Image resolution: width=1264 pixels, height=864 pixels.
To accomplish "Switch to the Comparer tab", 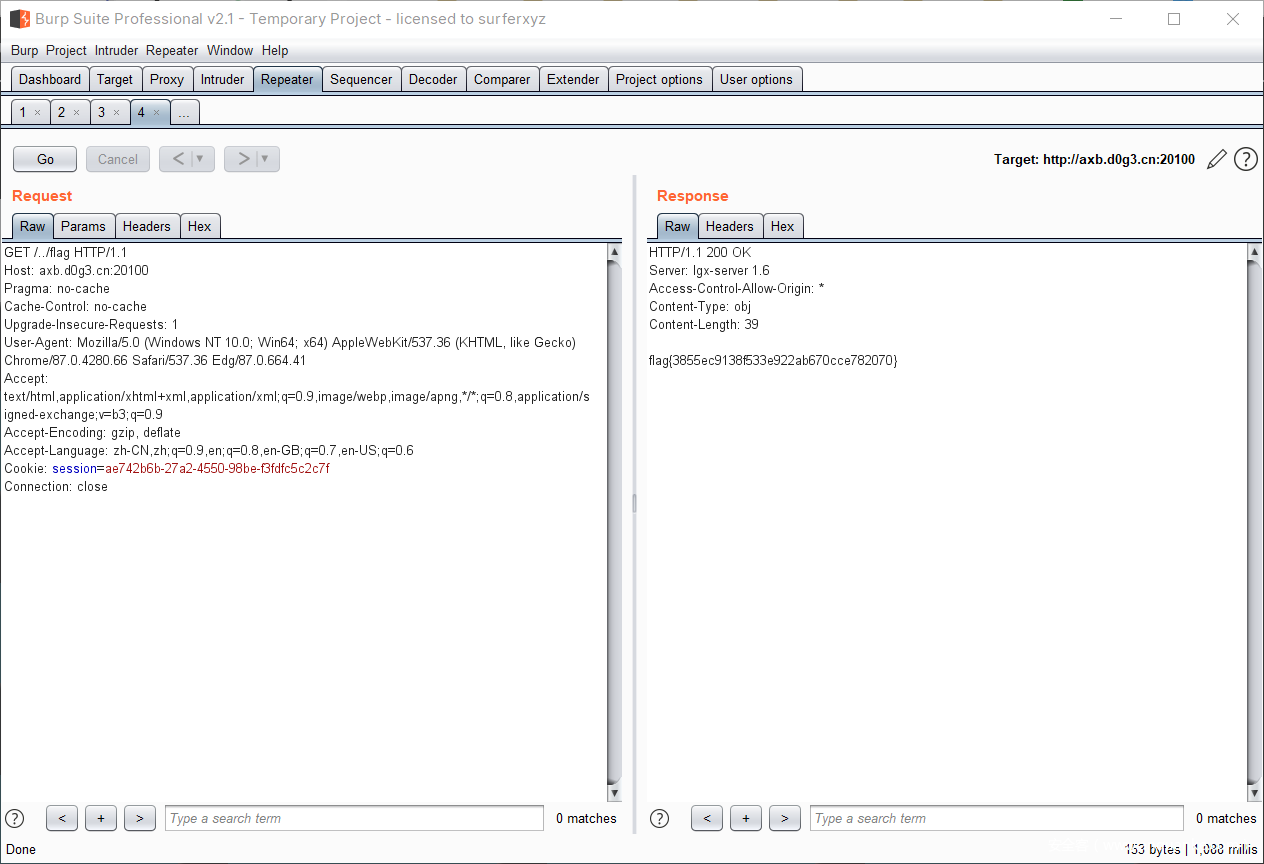I will [x=502, y=79].
